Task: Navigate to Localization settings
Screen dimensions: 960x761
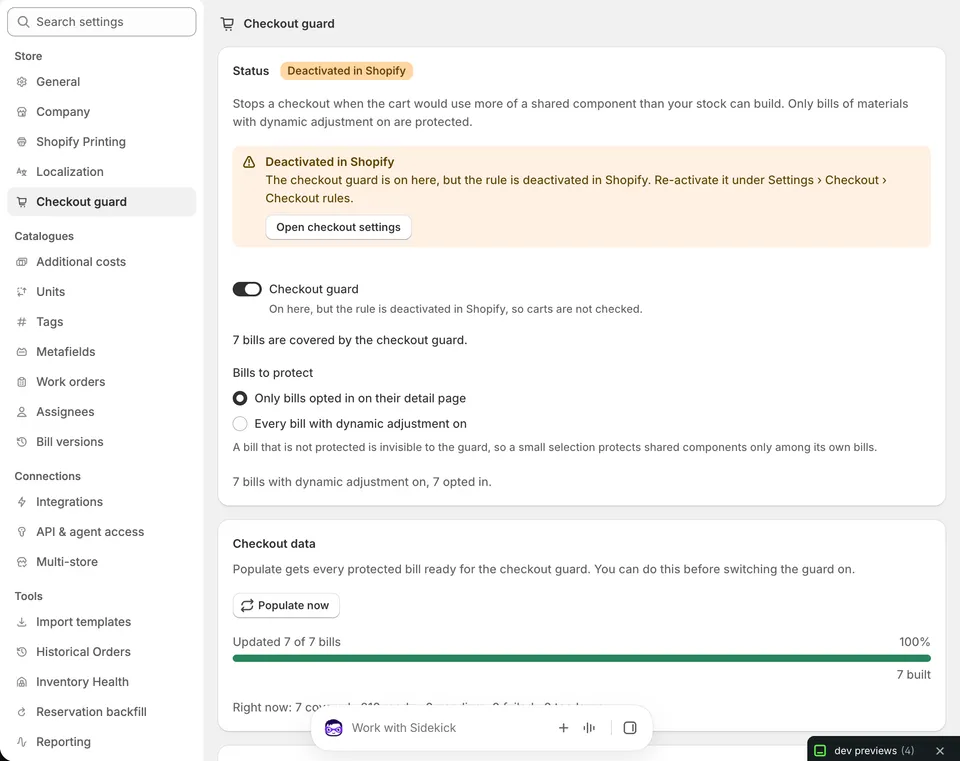Action: coord(102,171)
